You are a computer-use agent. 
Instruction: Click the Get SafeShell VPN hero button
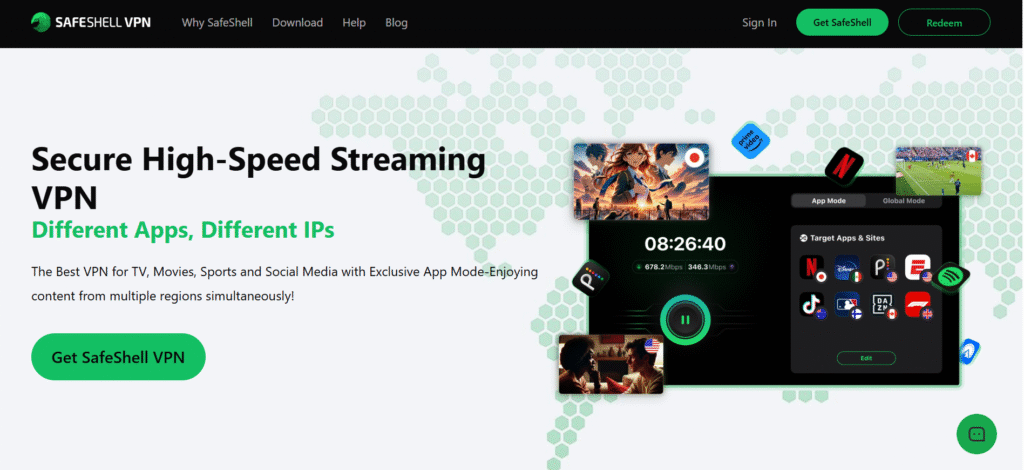(x=118, y=357)
